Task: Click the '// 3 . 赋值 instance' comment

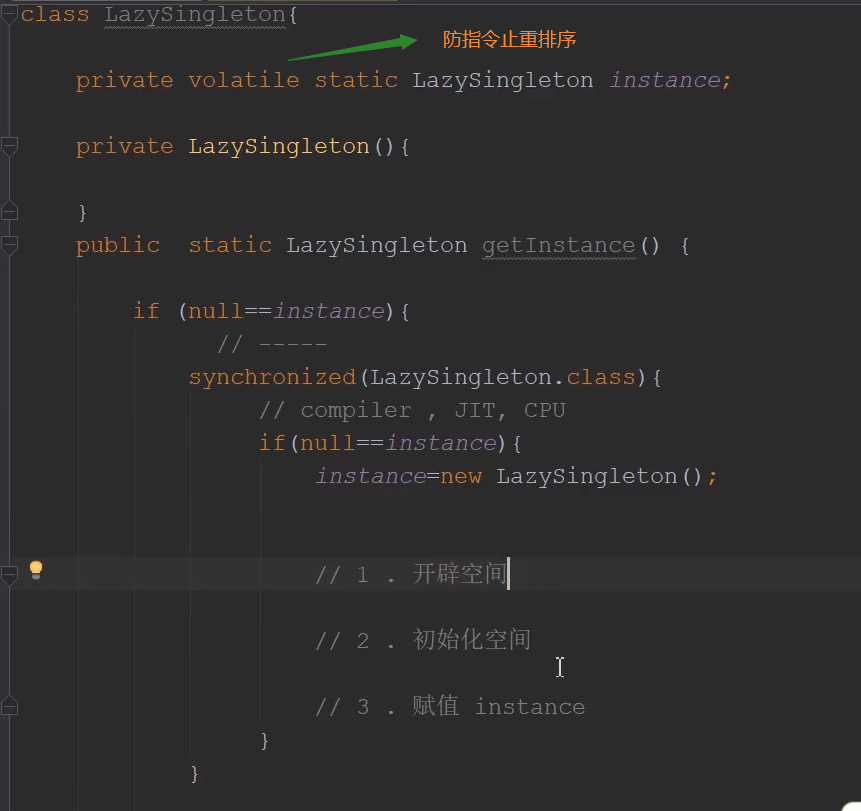Action: coord(450,707)
